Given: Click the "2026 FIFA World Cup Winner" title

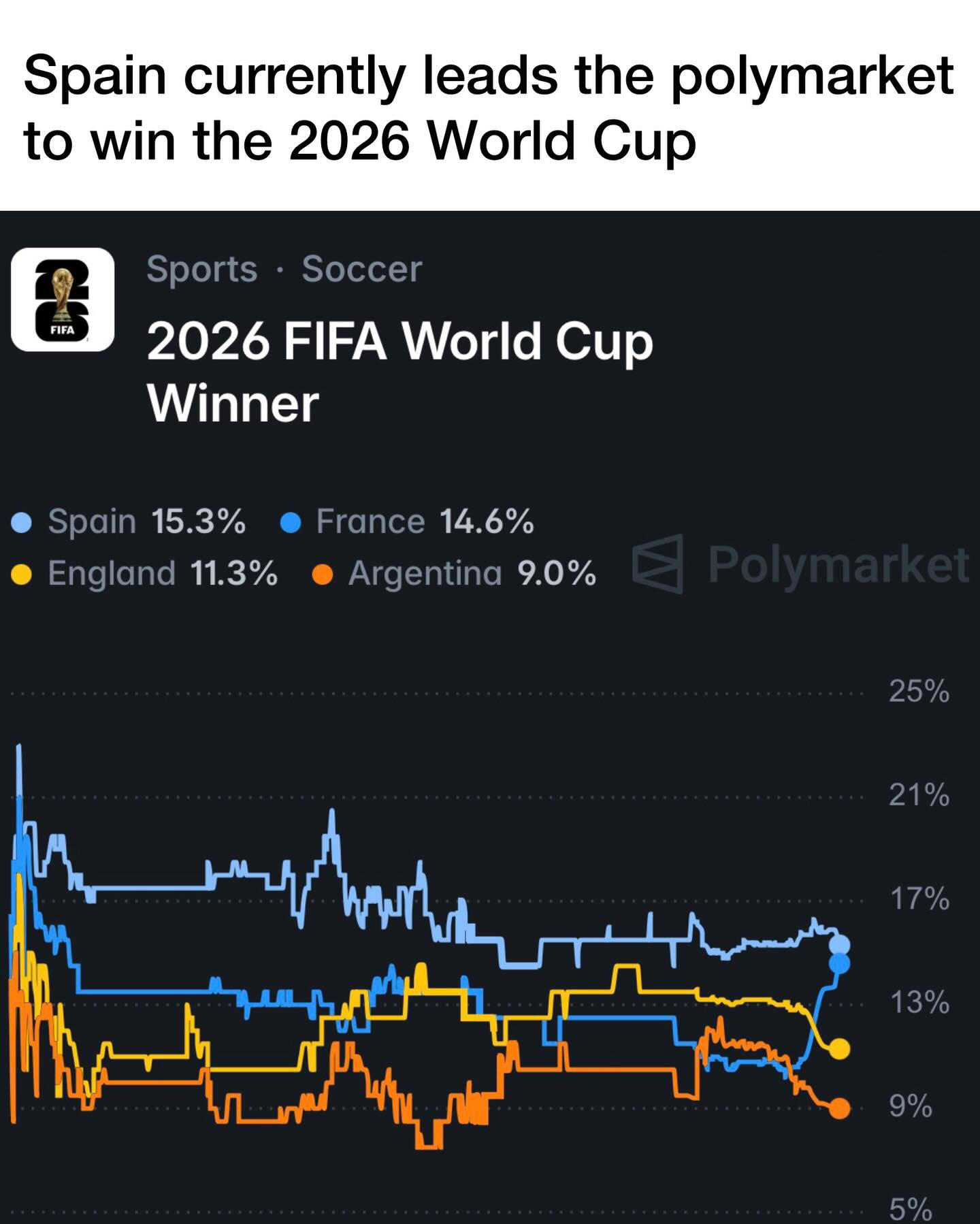Looking at the screenshot, I should [x=399, y=372].
